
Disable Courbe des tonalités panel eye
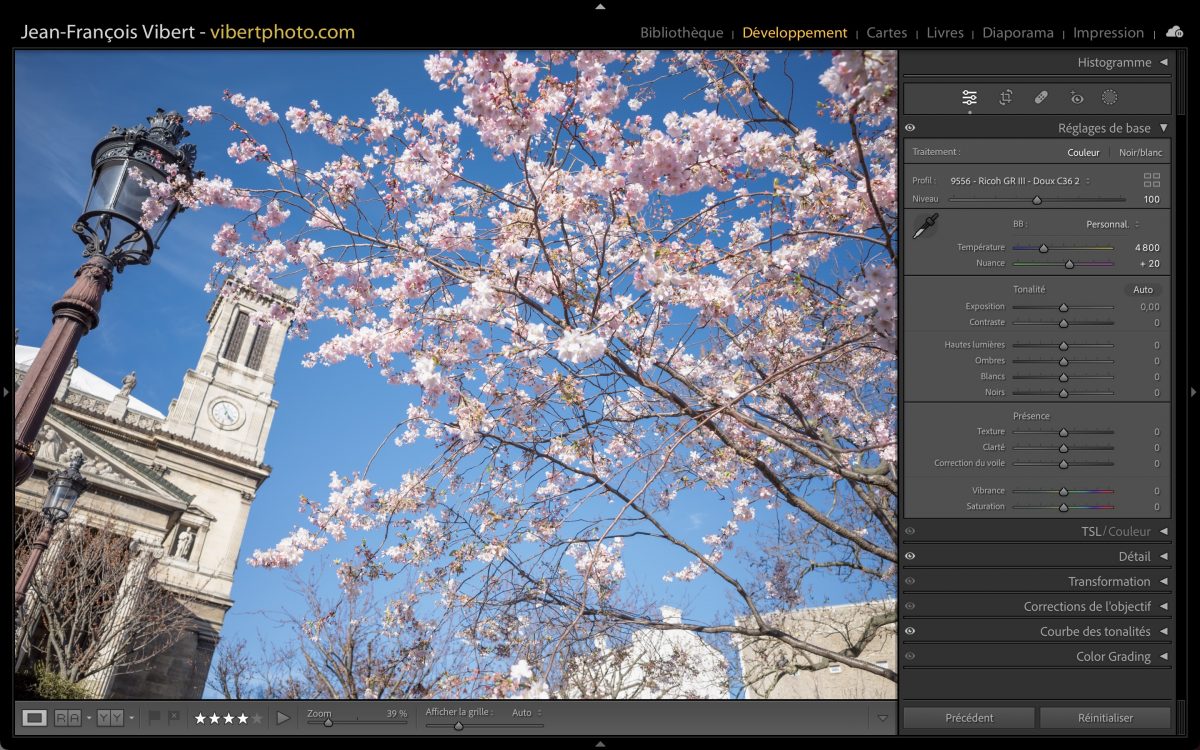click(x=910, y=631)
